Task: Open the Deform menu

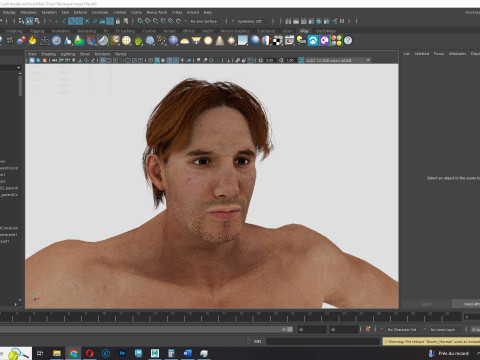Action: [80, 12]
